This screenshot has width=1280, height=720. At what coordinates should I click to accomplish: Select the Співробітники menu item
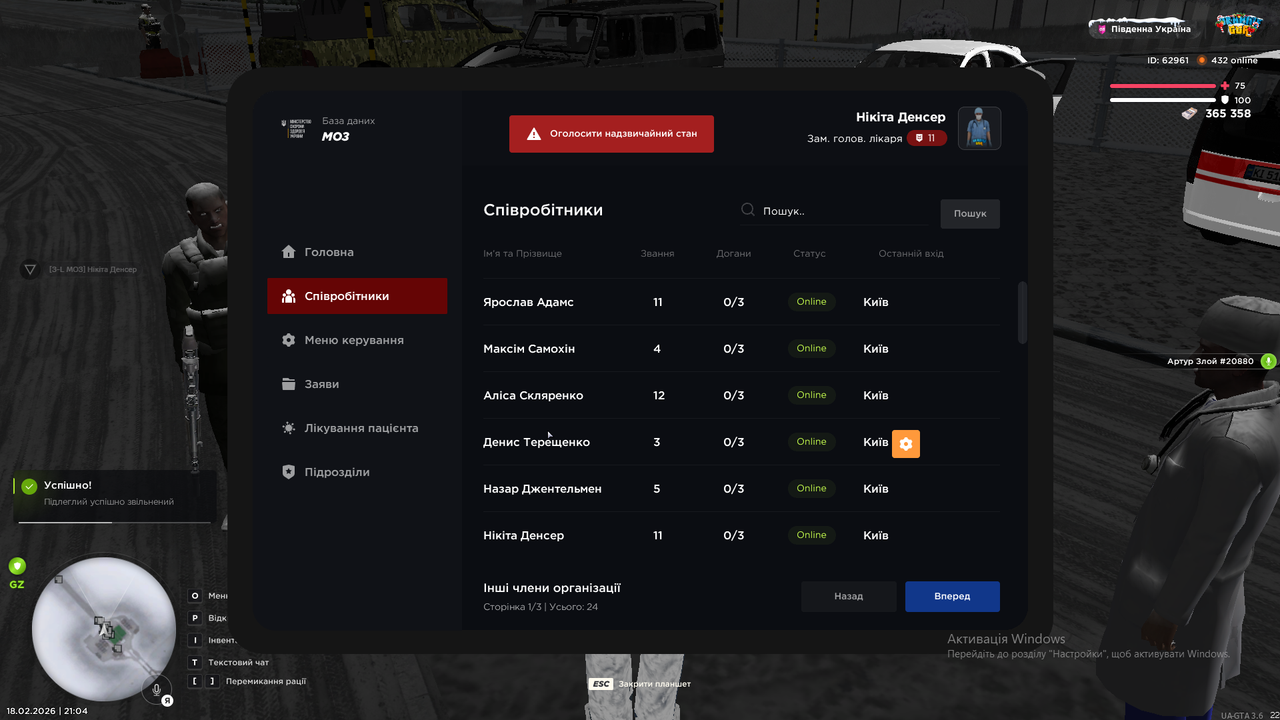(357, 296)
